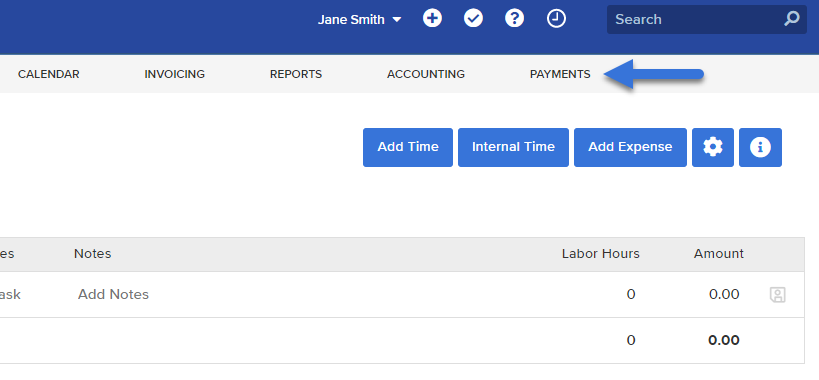The width and height of the screenshot is (819, 380).
Task: Open the checkmark tasks icon
Action: [473, 19]
